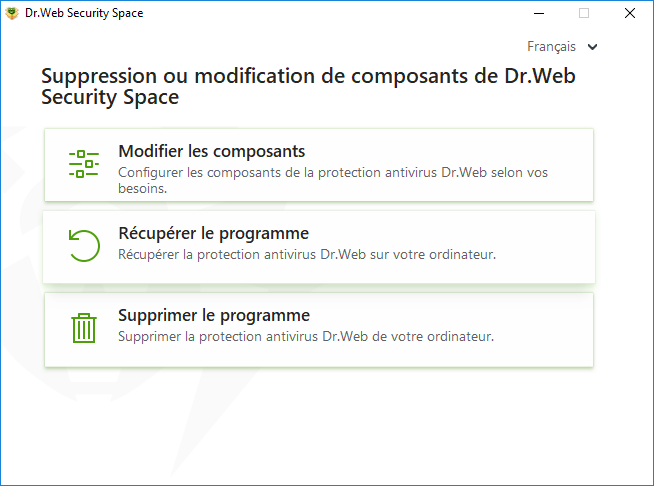Viewport: 654px width, 486px height.
Task: Click the 'Récupérer la protection antivirus' description text
Action: (307, 254)
